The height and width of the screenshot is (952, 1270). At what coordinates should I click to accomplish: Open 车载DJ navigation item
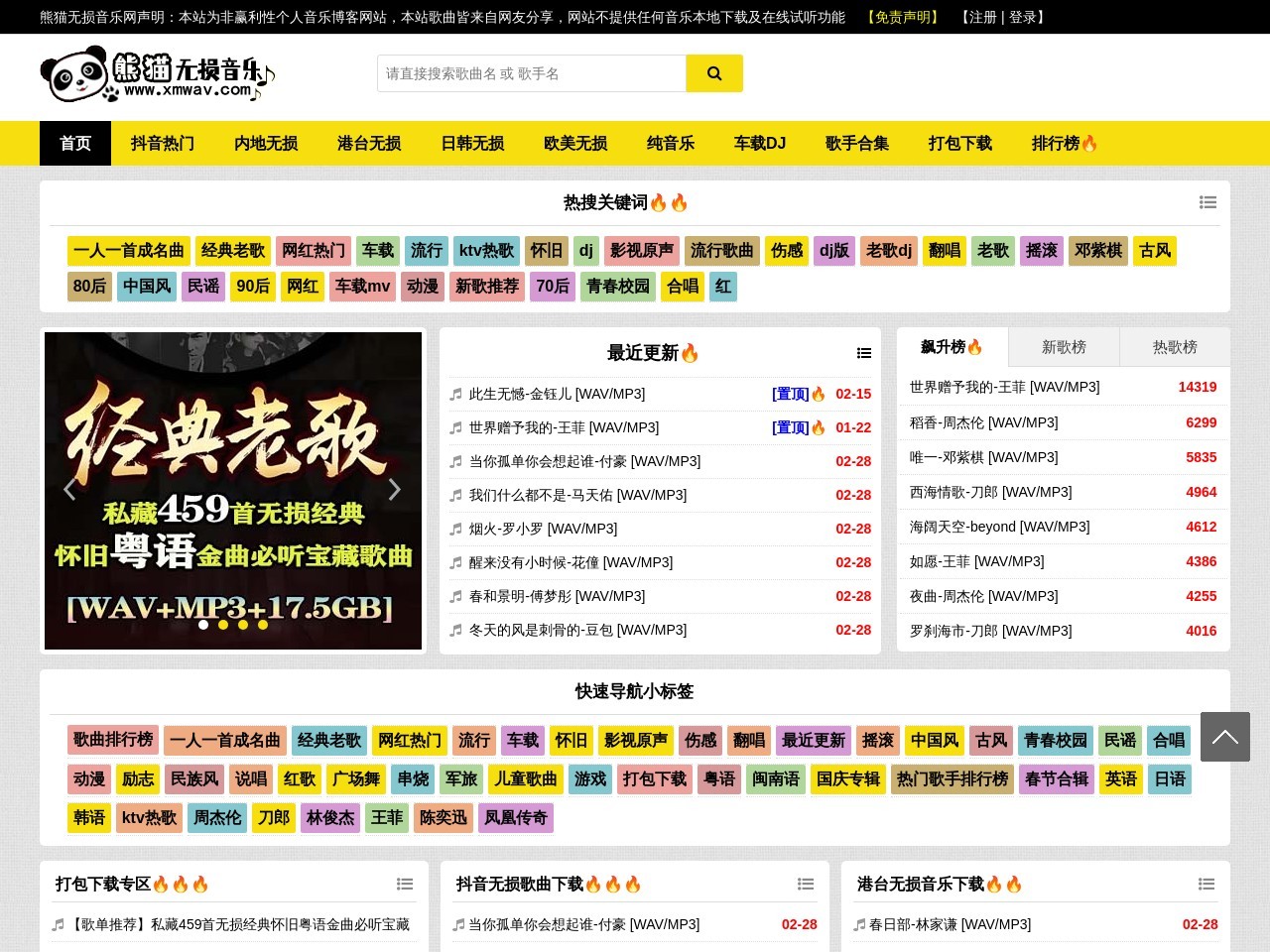(760, 144)
